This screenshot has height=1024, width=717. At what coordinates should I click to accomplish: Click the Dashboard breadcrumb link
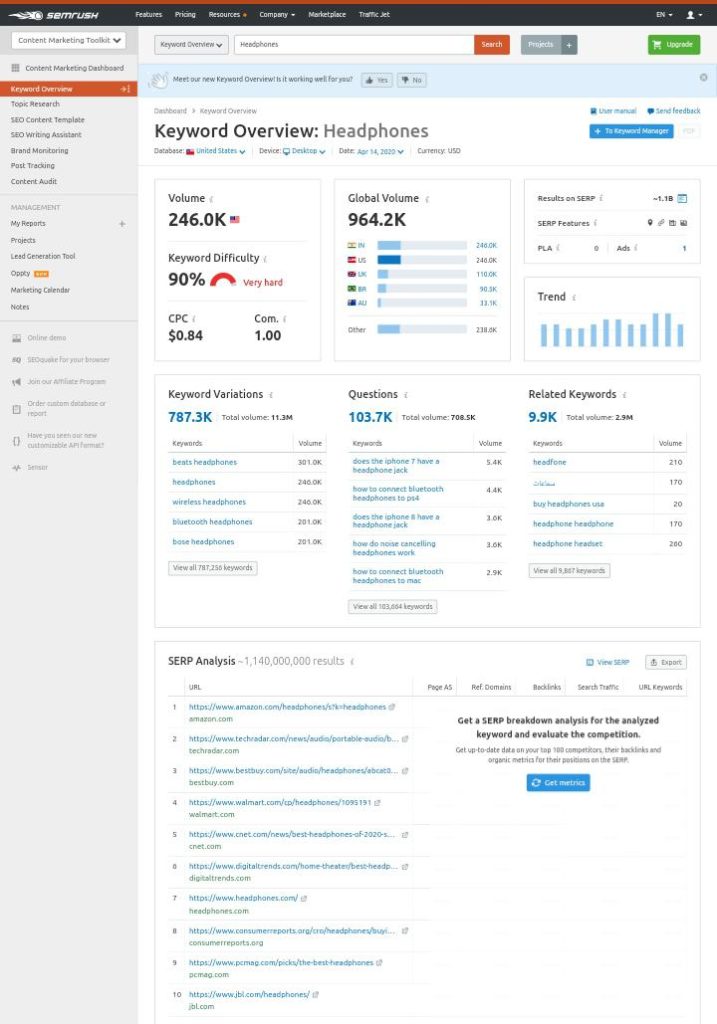170,111
